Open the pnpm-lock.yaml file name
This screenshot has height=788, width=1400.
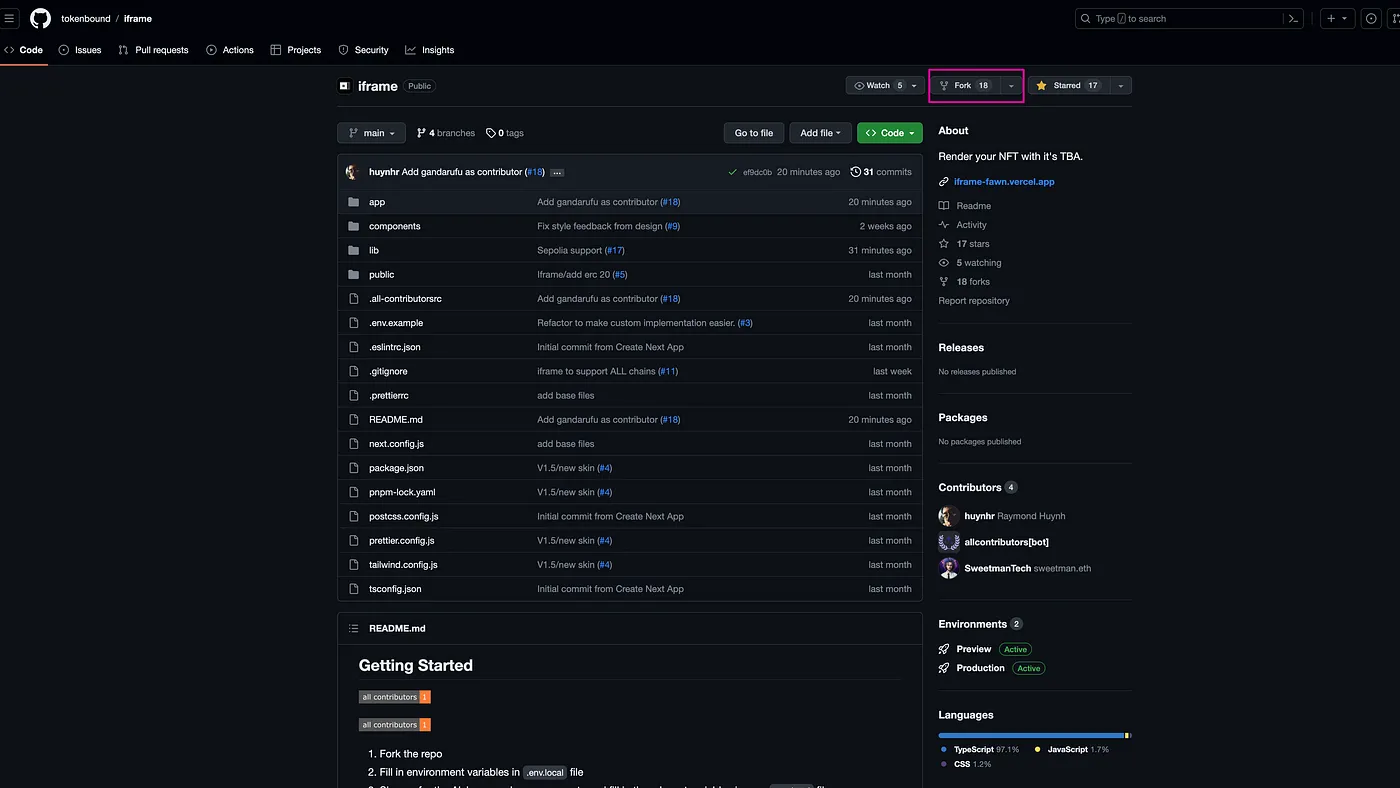pyautogui.click(x=402, y=492)
